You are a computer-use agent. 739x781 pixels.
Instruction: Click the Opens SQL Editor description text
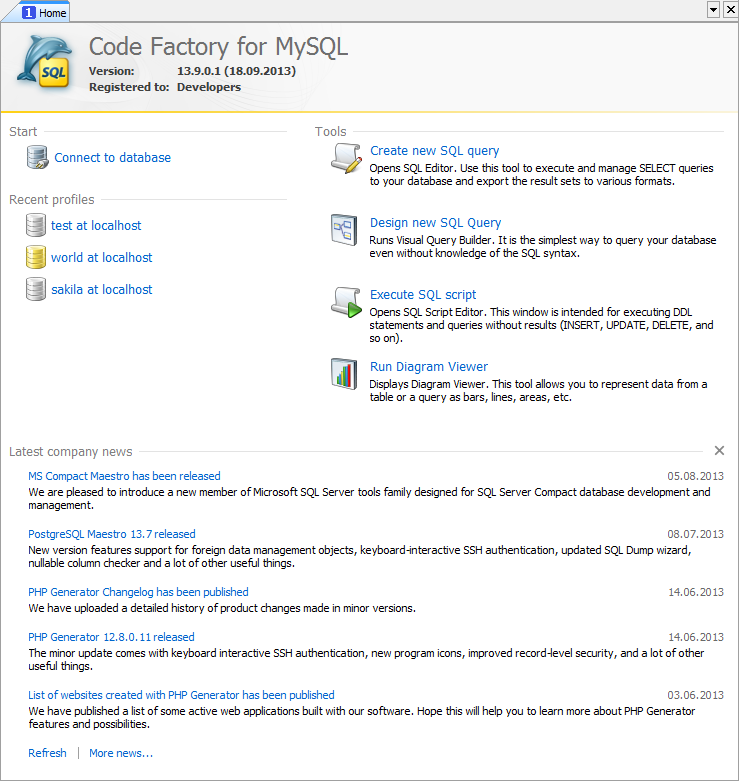[541, 175]
